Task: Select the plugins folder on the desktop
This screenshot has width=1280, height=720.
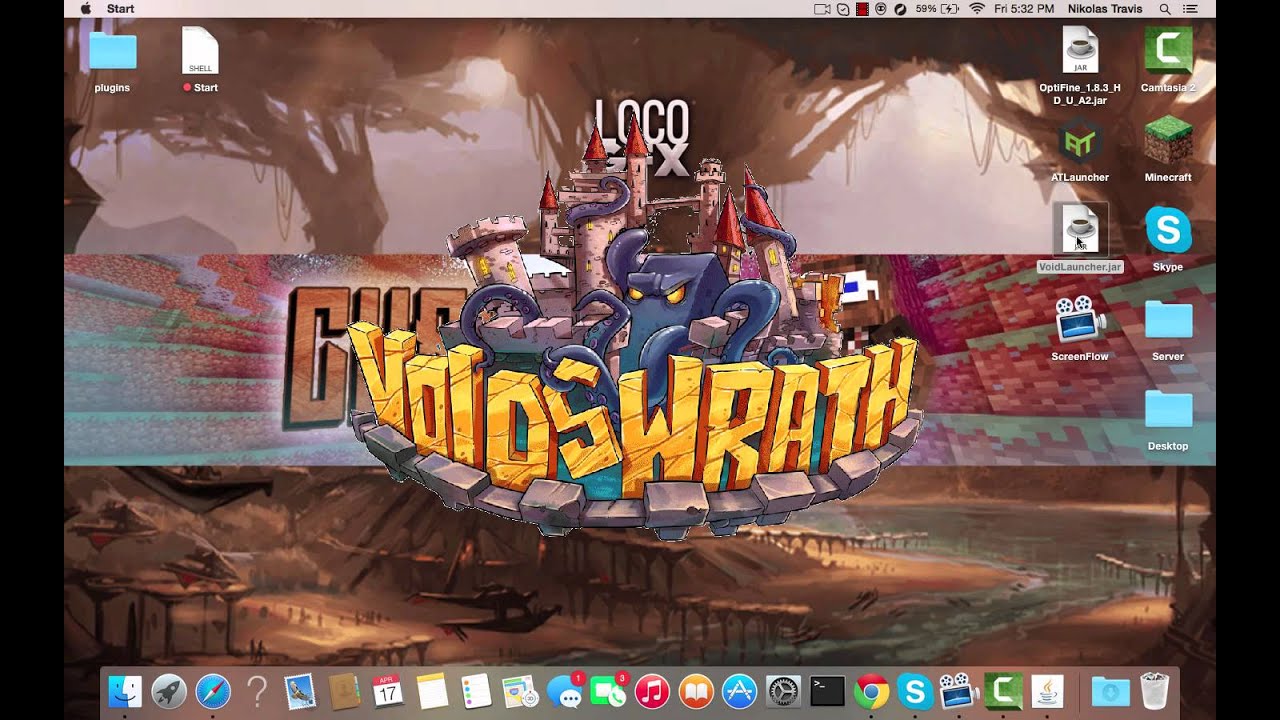Action: 112,51
